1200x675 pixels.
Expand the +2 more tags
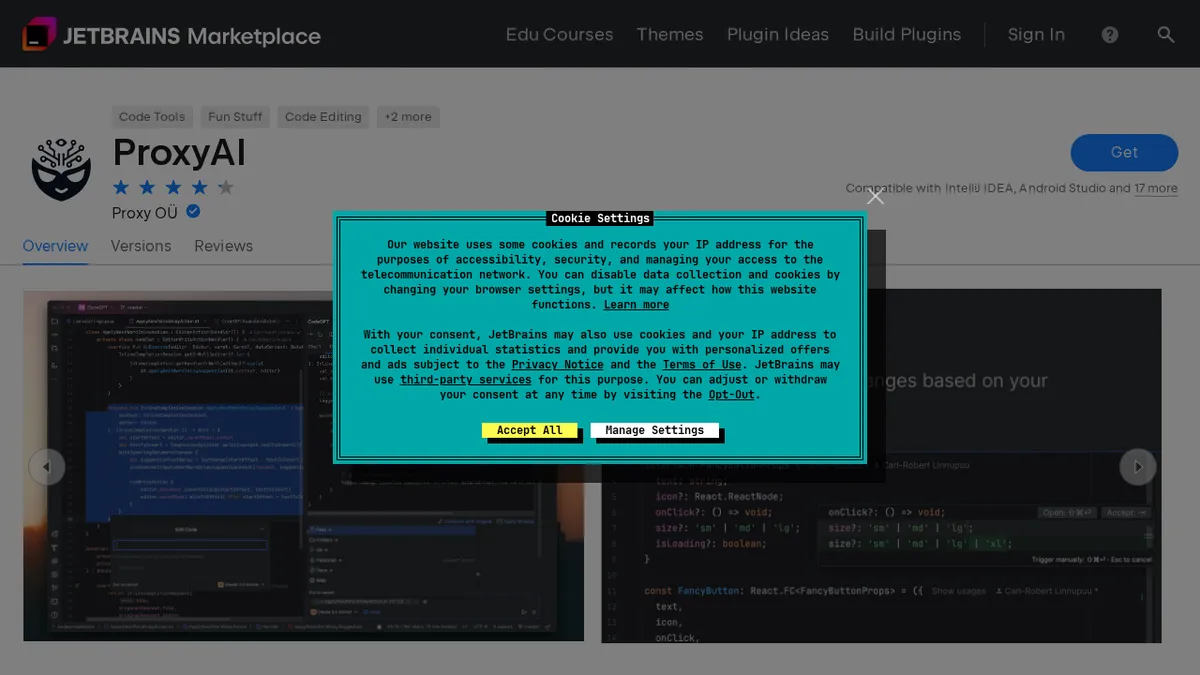408,117
